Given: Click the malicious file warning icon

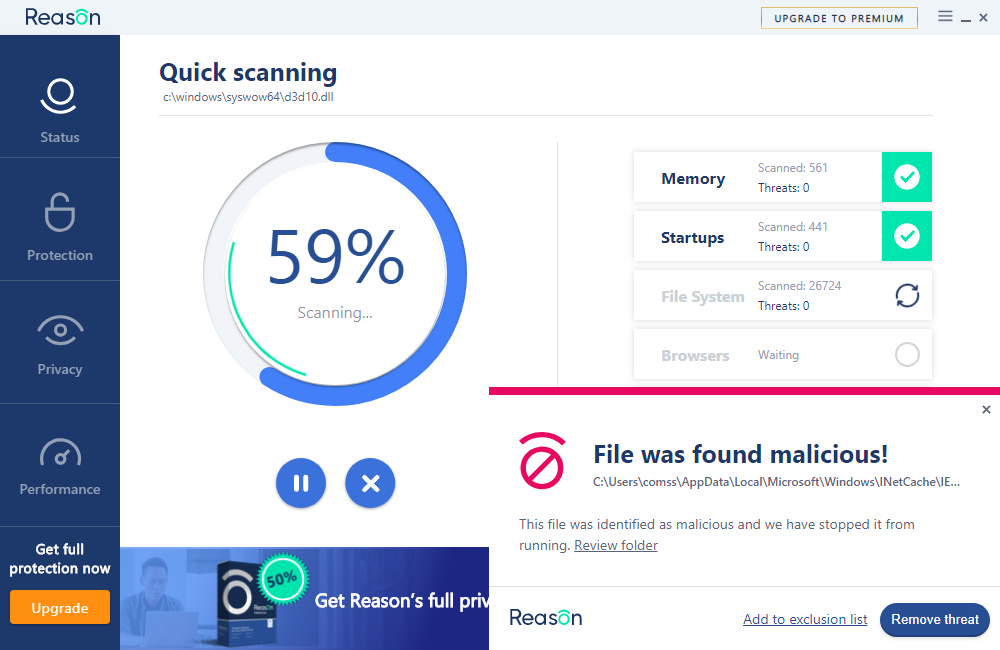Looking at the screenshot, I should [542, 461].
